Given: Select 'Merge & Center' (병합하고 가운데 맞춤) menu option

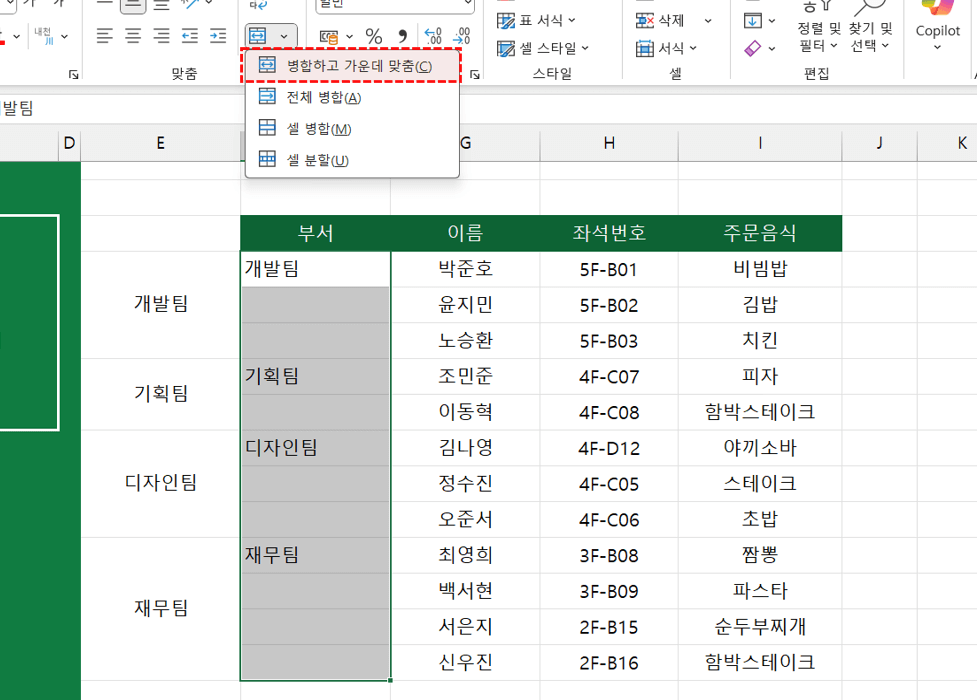Looking at the screenshot, I should [351, 66].
